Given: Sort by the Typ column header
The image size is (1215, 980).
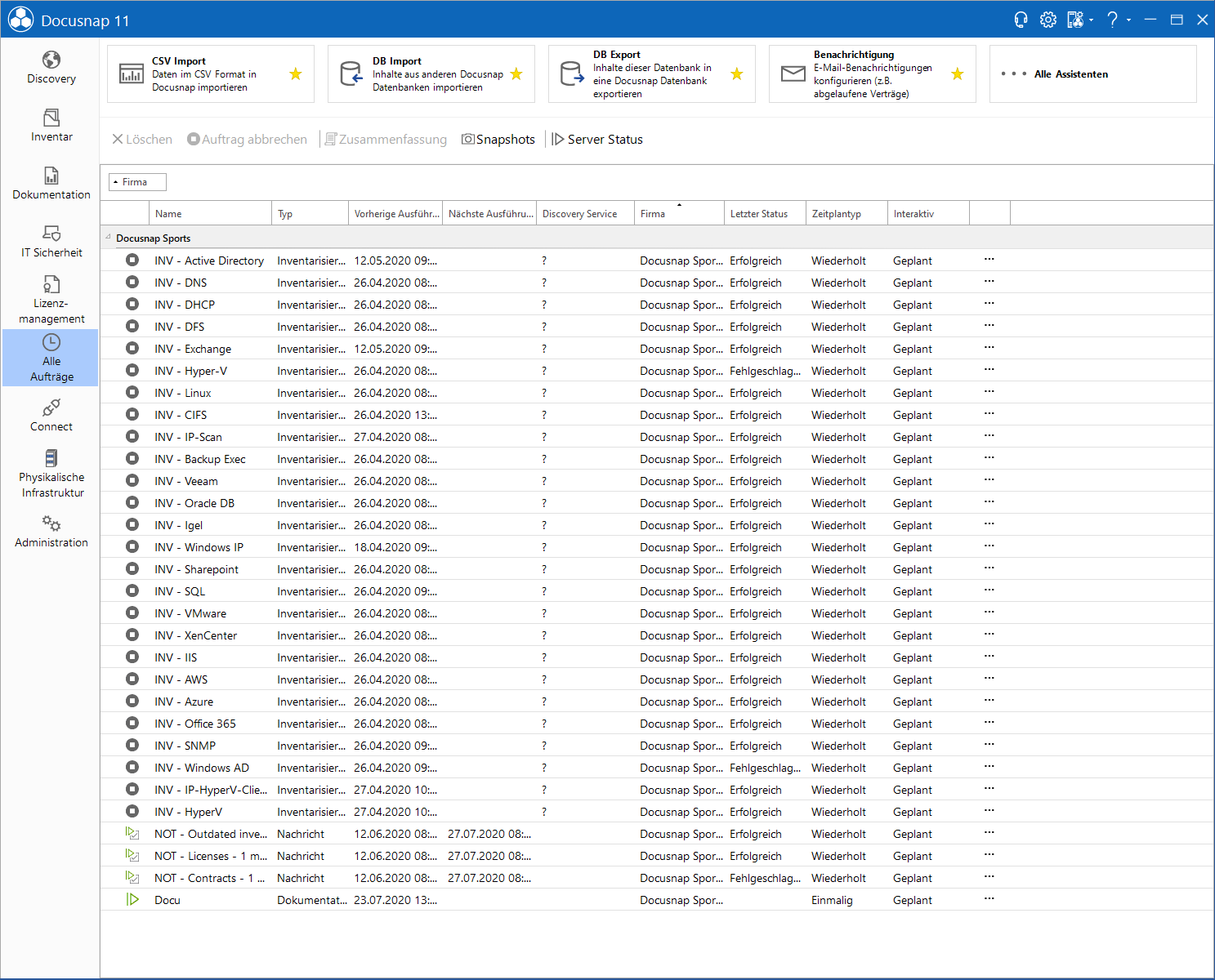Looking at the screenshot, I should click(310, 214).
